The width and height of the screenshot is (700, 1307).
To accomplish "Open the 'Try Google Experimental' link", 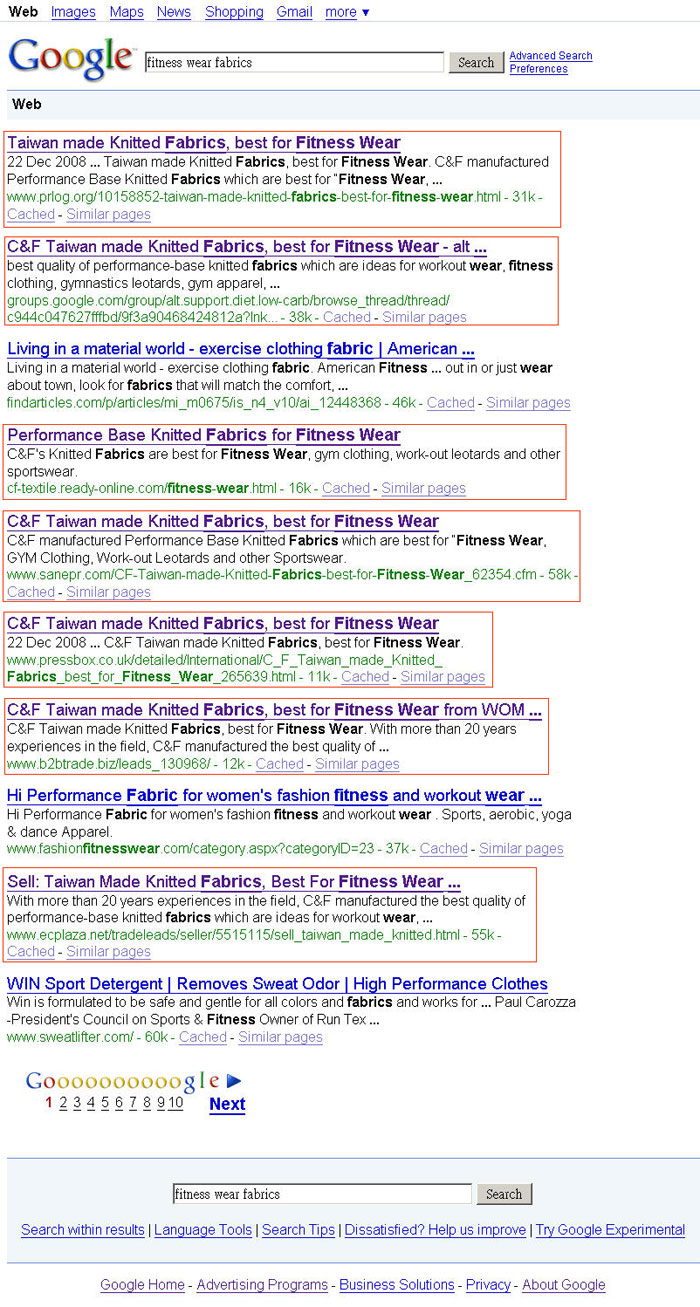I will [610, 1230].
